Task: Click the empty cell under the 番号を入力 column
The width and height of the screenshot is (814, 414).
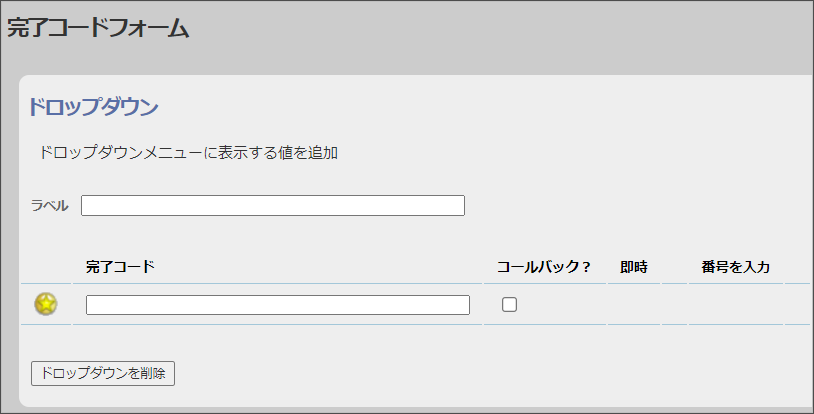Action: pyautogui.click(x=736, y=304)
